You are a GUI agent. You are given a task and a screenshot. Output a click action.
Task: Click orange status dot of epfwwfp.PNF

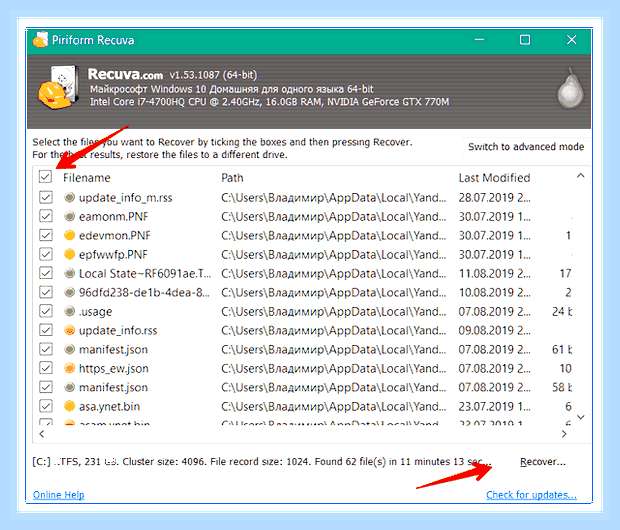click(70, 254)
